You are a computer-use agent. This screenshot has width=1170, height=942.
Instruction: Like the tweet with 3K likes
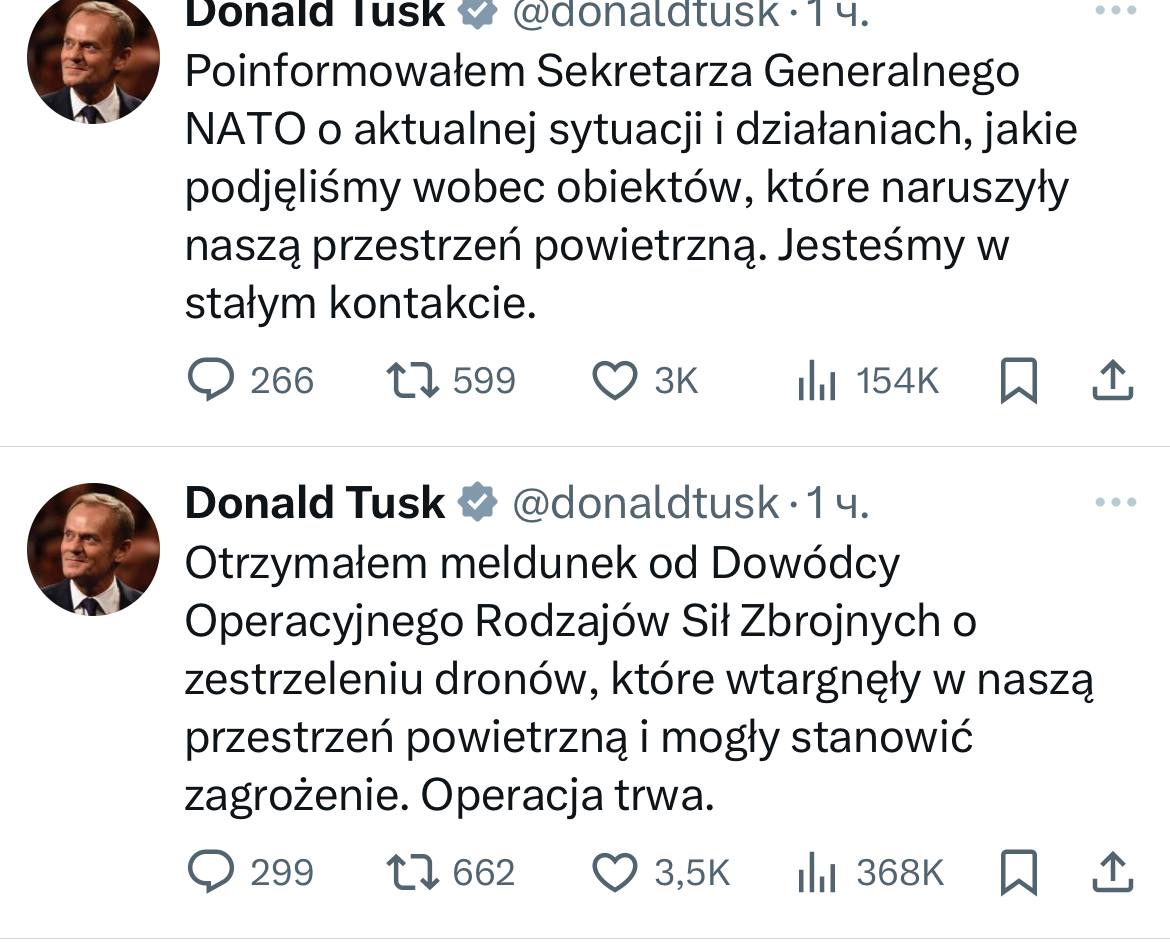(x=614, y=381)
